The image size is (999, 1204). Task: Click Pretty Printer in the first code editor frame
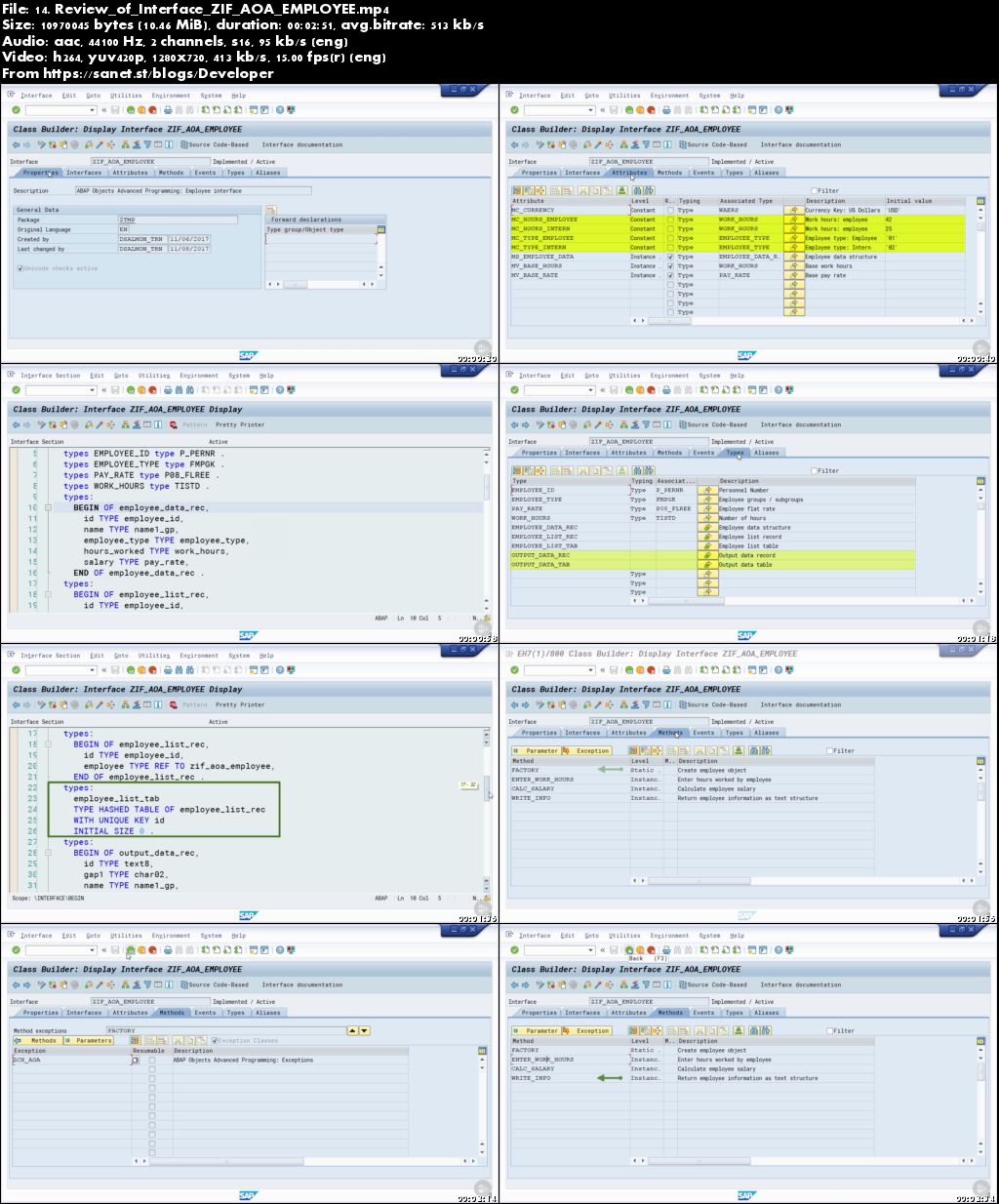pyautogui.click(x=240, y=424)
